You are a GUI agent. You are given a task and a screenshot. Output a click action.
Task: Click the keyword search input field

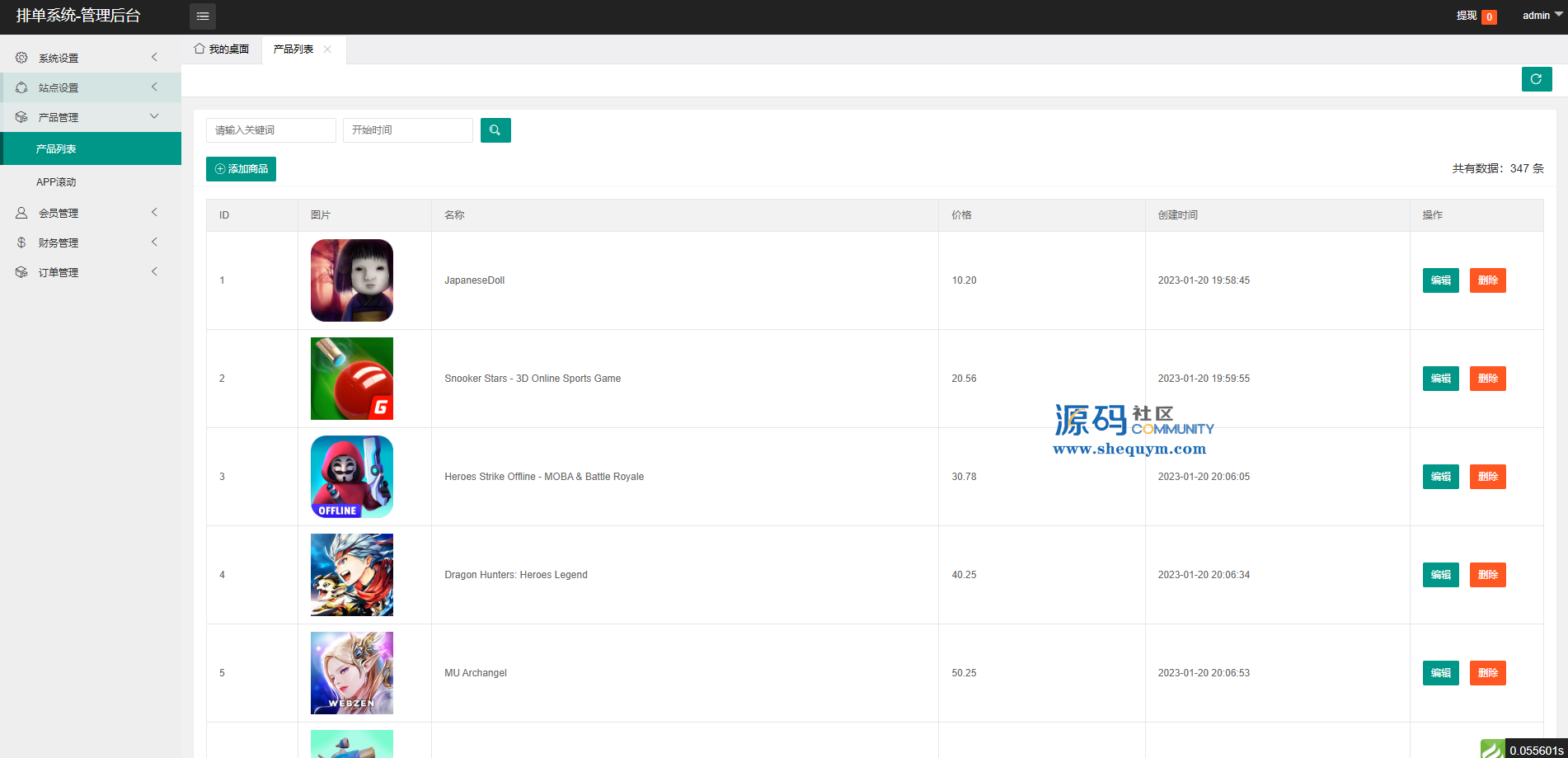270,130
